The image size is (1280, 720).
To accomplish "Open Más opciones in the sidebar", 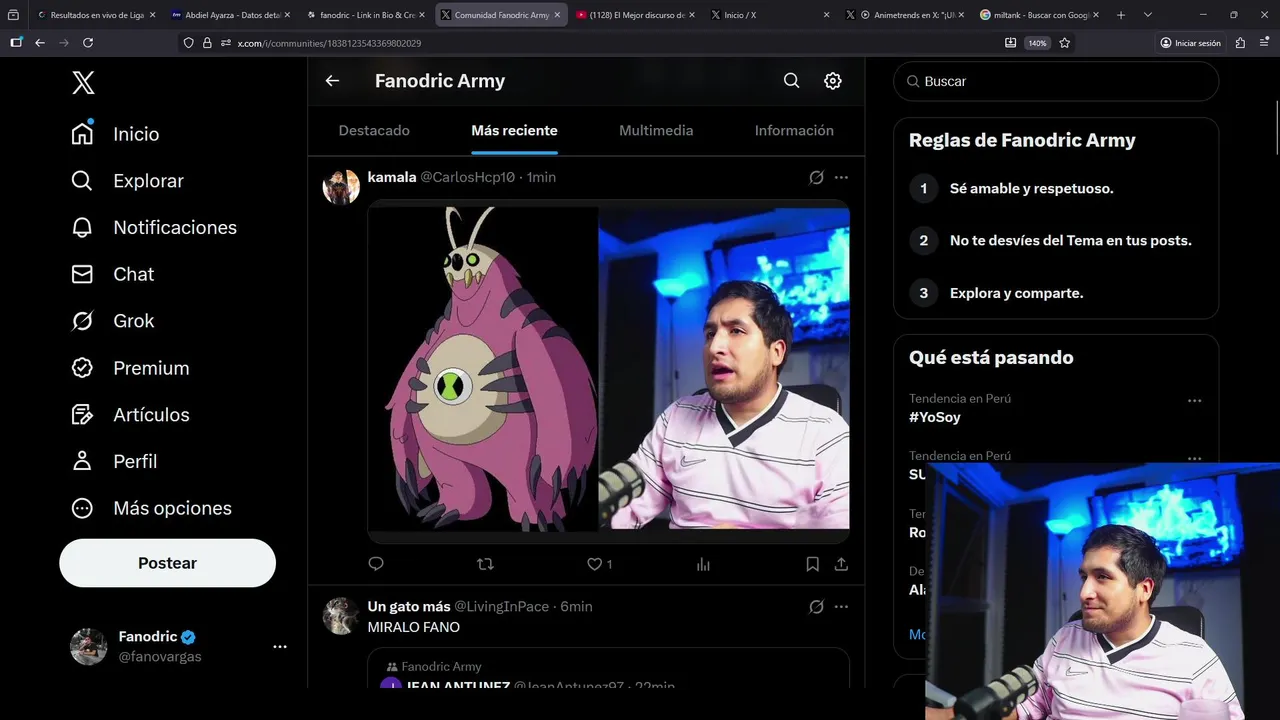I will pos(151,508).
